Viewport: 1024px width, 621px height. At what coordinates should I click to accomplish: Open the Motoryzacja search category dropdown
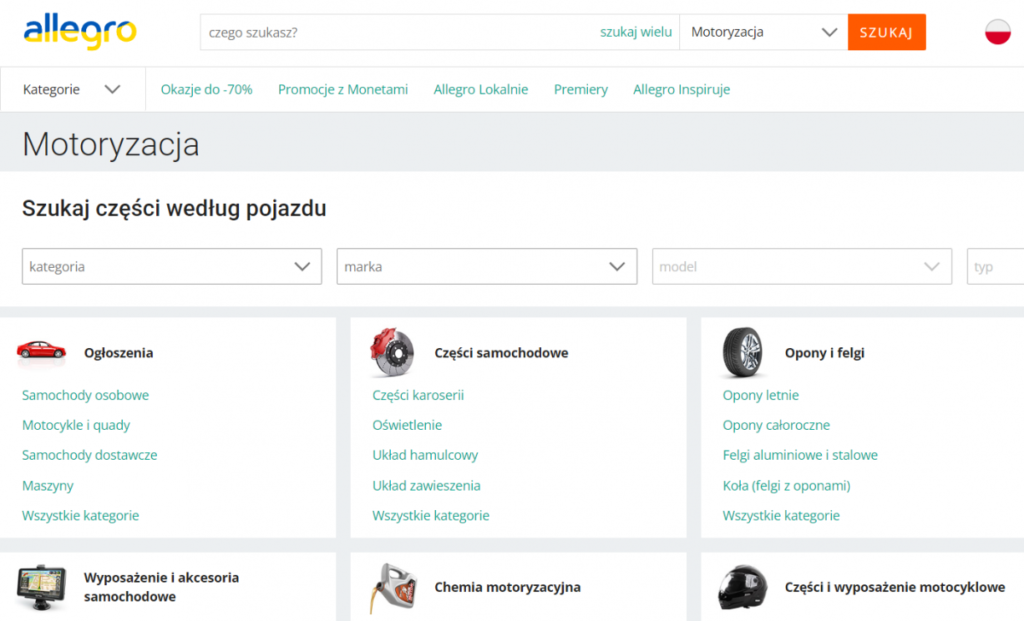(763, 32)
